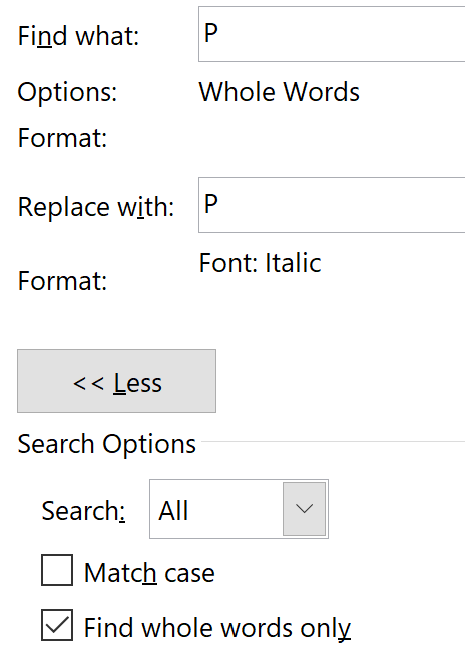The height and width of the screenshot is (660, 465).
Task: Click the Replace with input field
Action: tap(332, 205)
